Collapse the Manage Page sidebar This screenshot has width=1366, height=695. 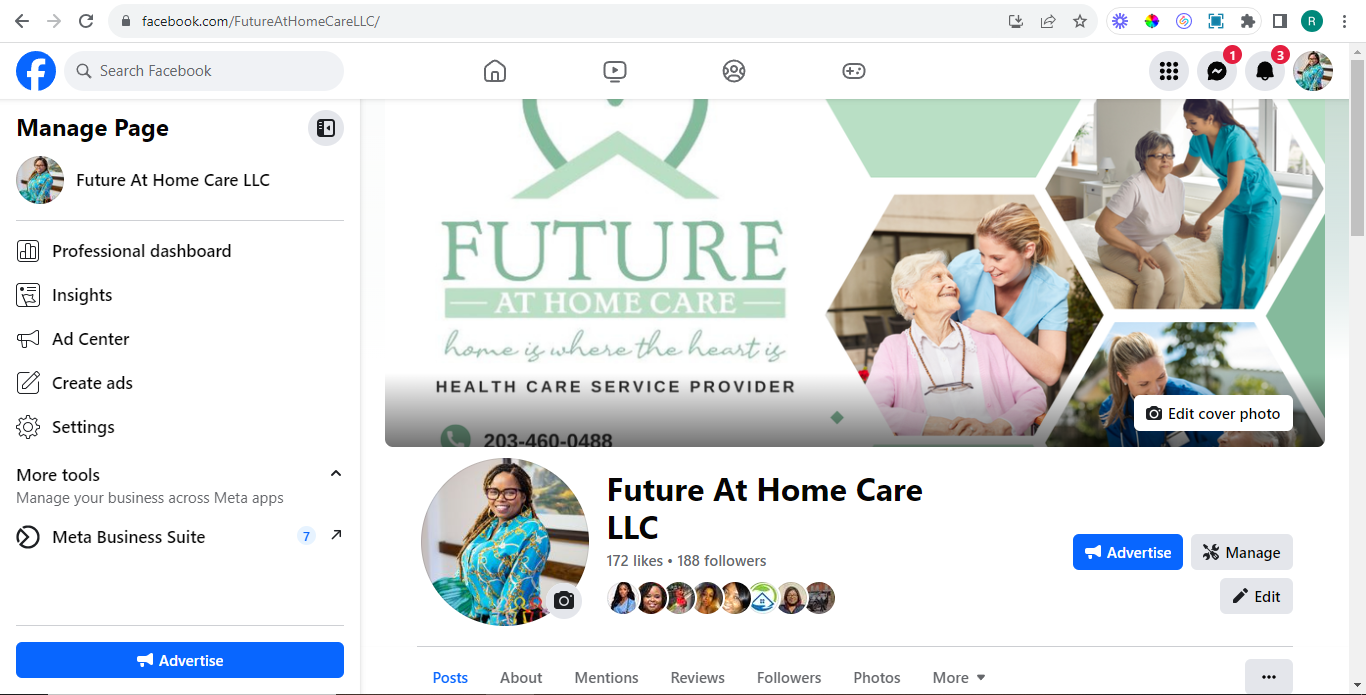pyautogui.click(x=326, y=128)
